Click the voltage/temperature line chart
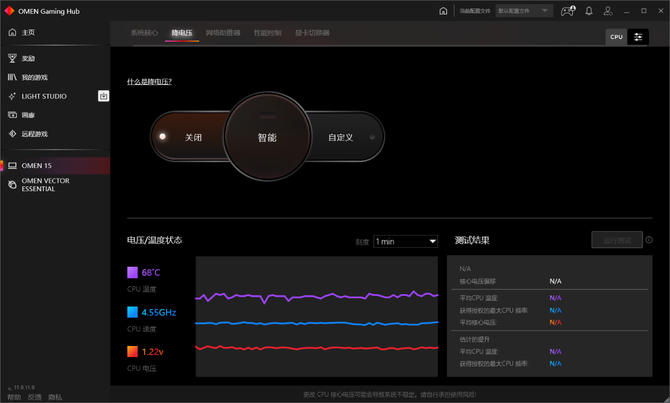 [317, 316]
